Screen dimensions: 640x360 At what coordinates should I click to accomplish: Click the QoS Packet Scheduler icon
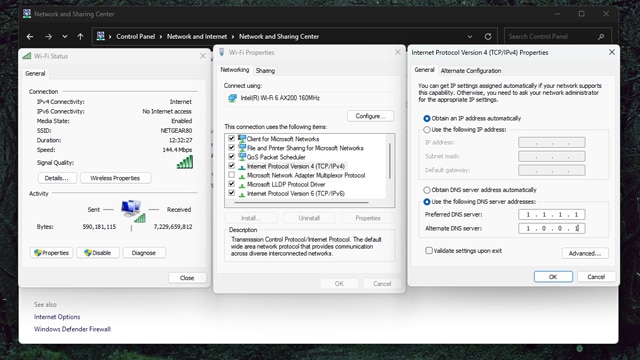point(242,157)
